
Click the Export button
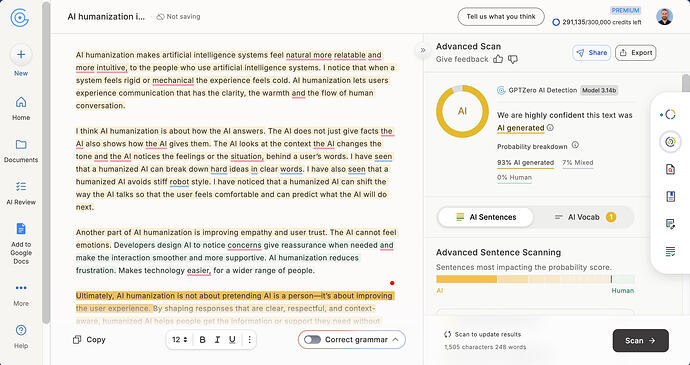tap(635, 53)
